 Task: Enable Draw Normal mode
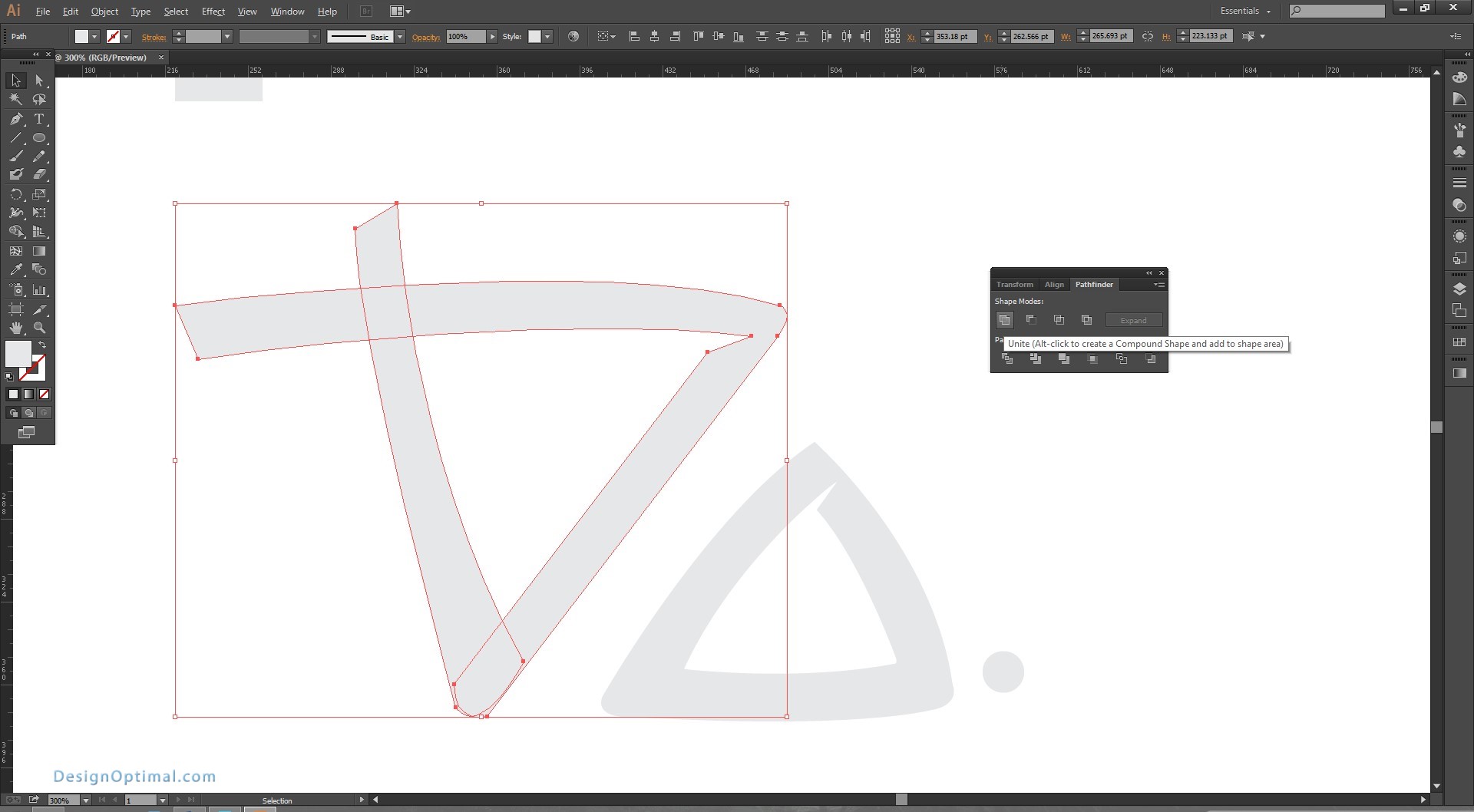click(x=13, y=413)
